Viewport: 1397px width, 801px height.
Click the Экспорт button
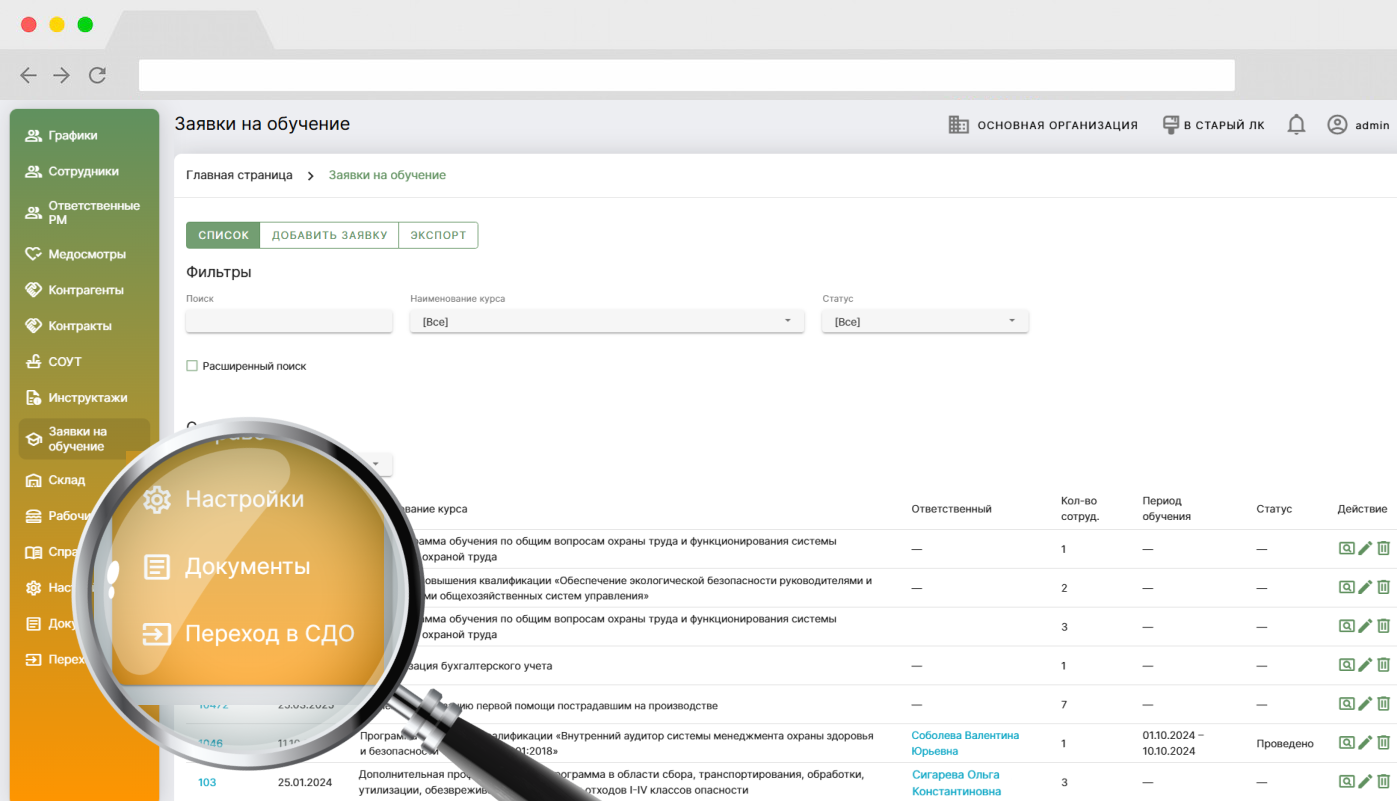click(438, 235)
